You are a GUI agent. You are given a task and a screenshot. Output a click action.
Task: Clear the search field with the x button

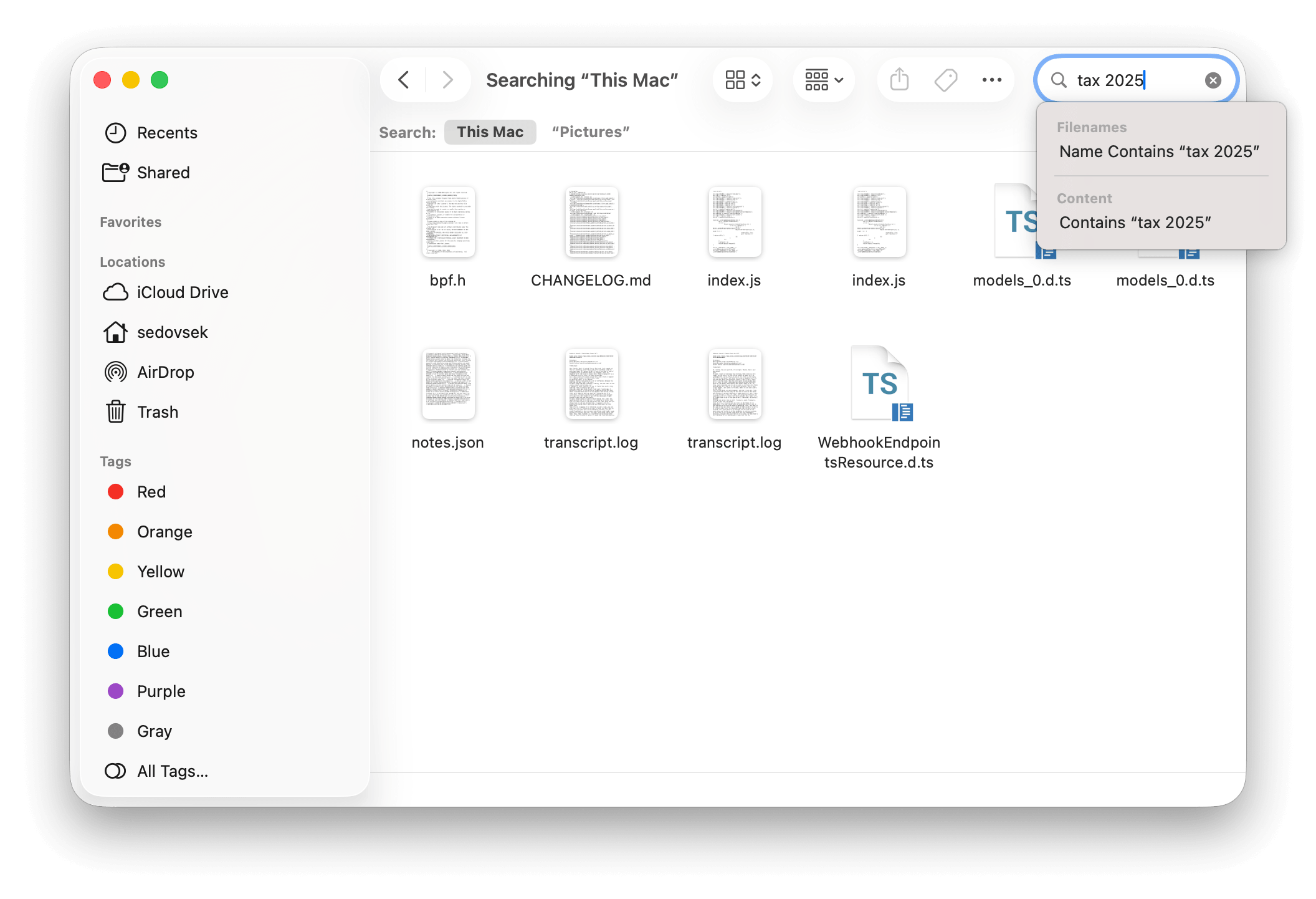[x=1213, y=80]
